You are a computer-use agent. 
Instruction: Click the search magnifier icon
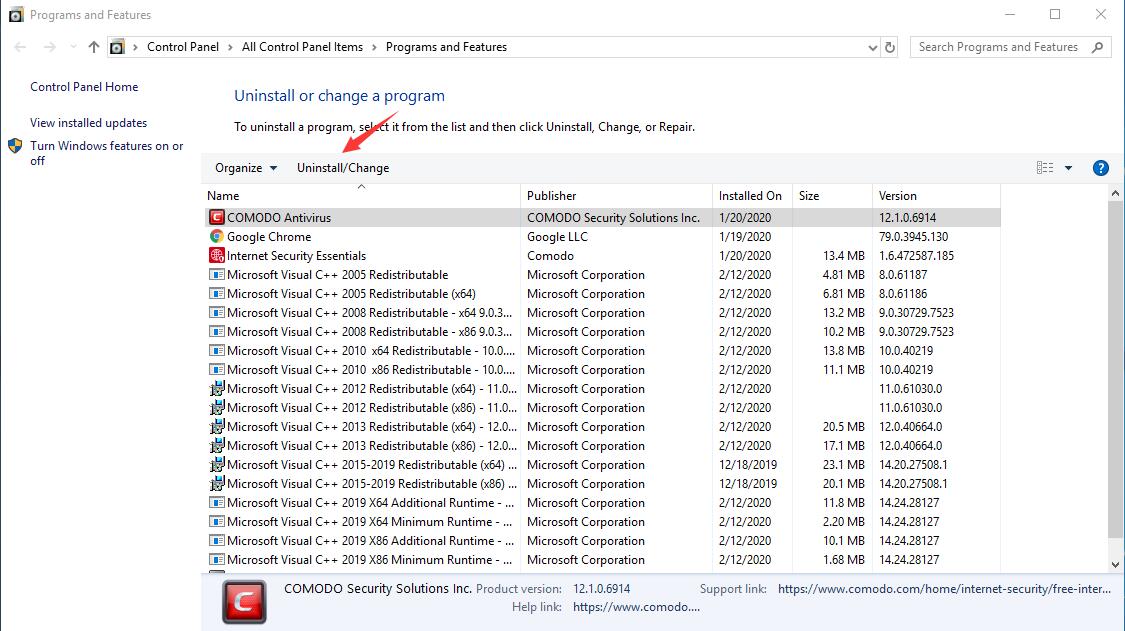tap(1097, 47)
